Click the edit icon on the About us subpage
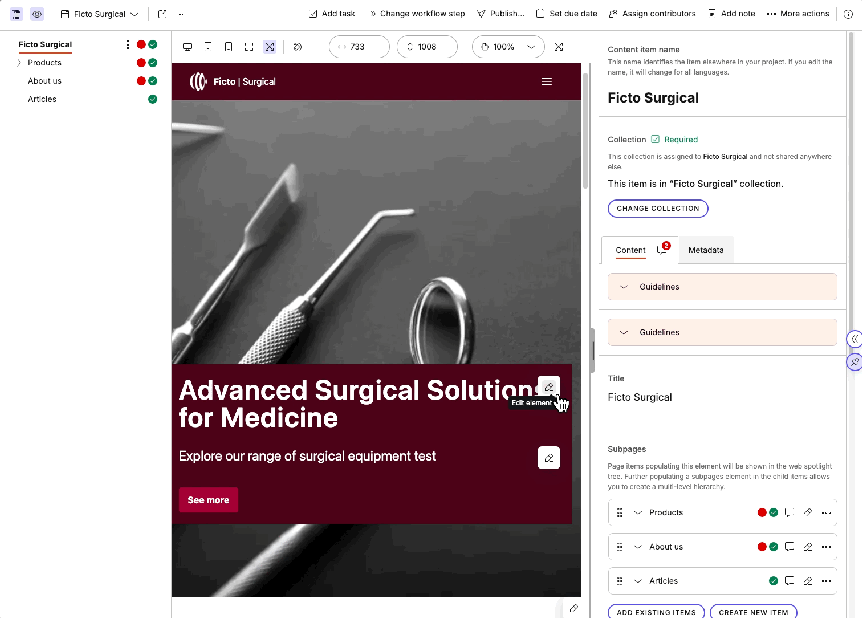The image size is (862, 618). pyautogui.click(x=808, y=547)
